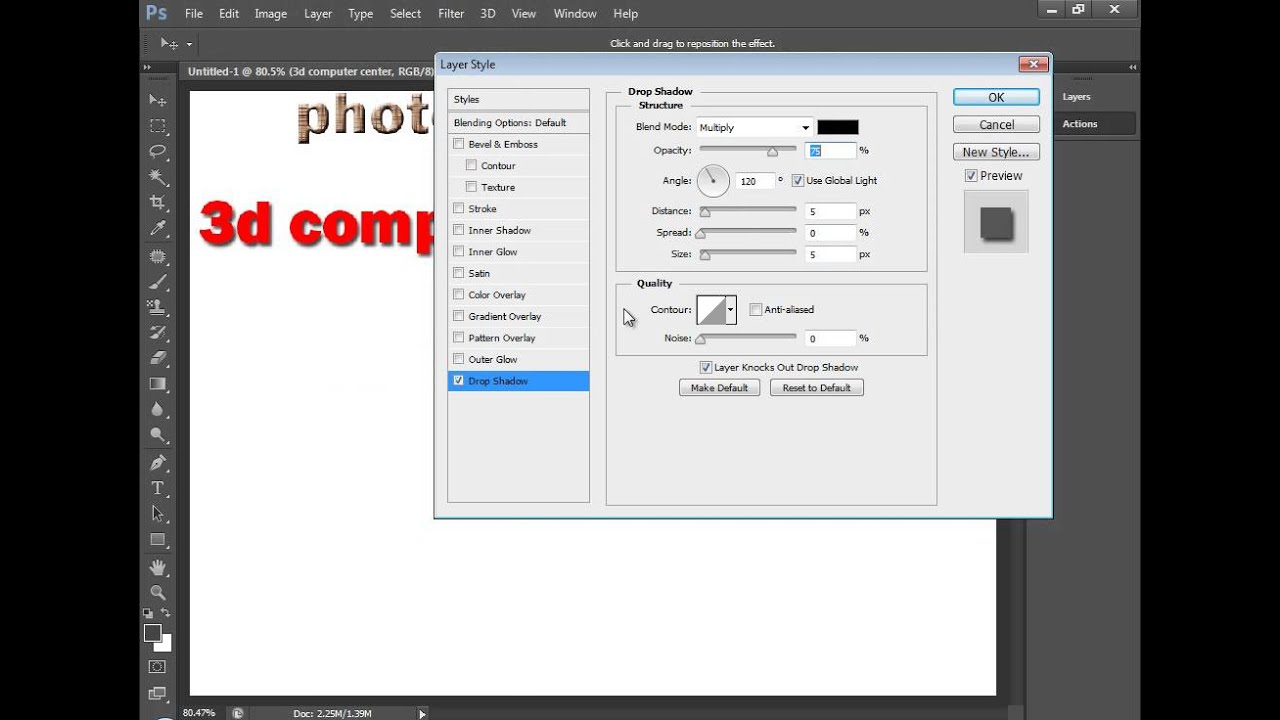
Task: Enable the Bevel & Emboss checkbox
Action: tap(459, 144)
